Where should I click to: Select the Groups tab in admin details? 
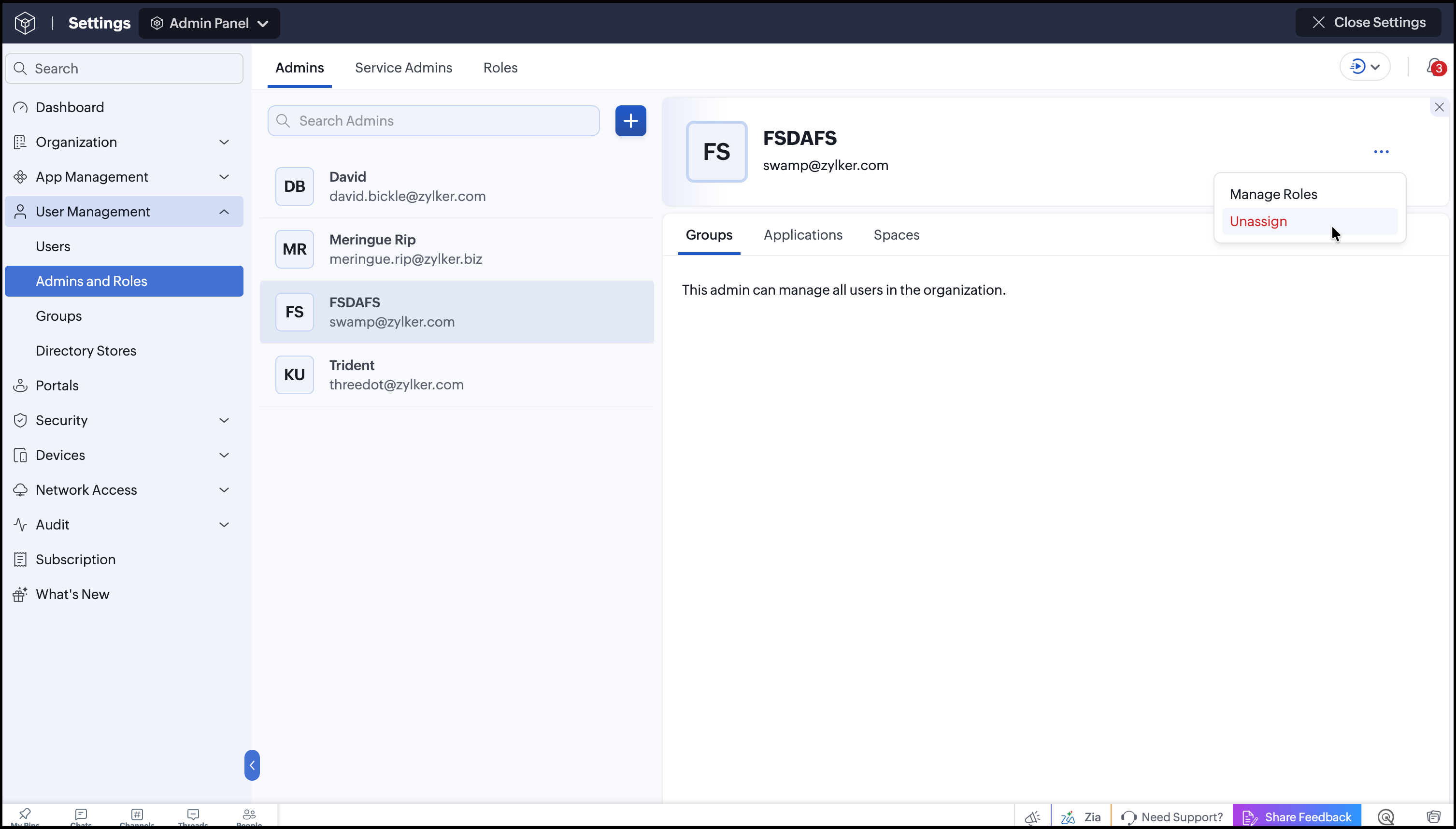[x=709, y=235]
